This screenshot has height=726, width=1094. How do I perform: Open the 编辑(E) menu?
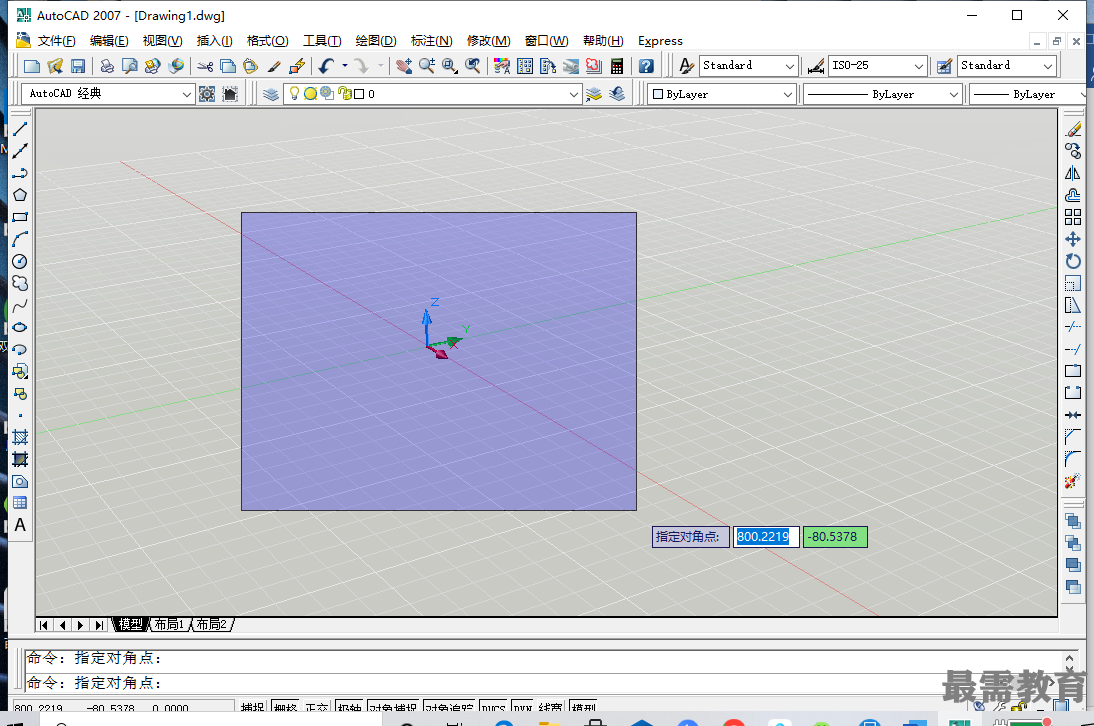[x=109, y=40]
